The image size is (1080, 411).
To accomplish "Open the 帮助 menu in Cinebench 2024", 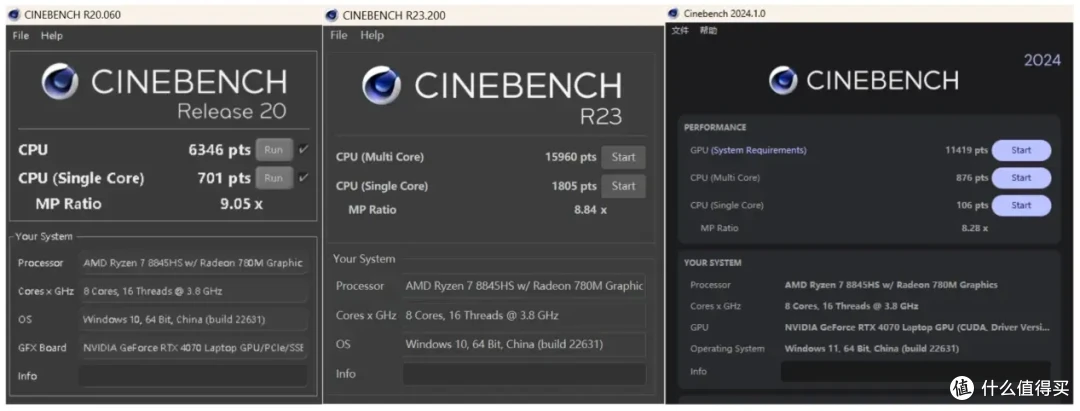I will (708, 31).
